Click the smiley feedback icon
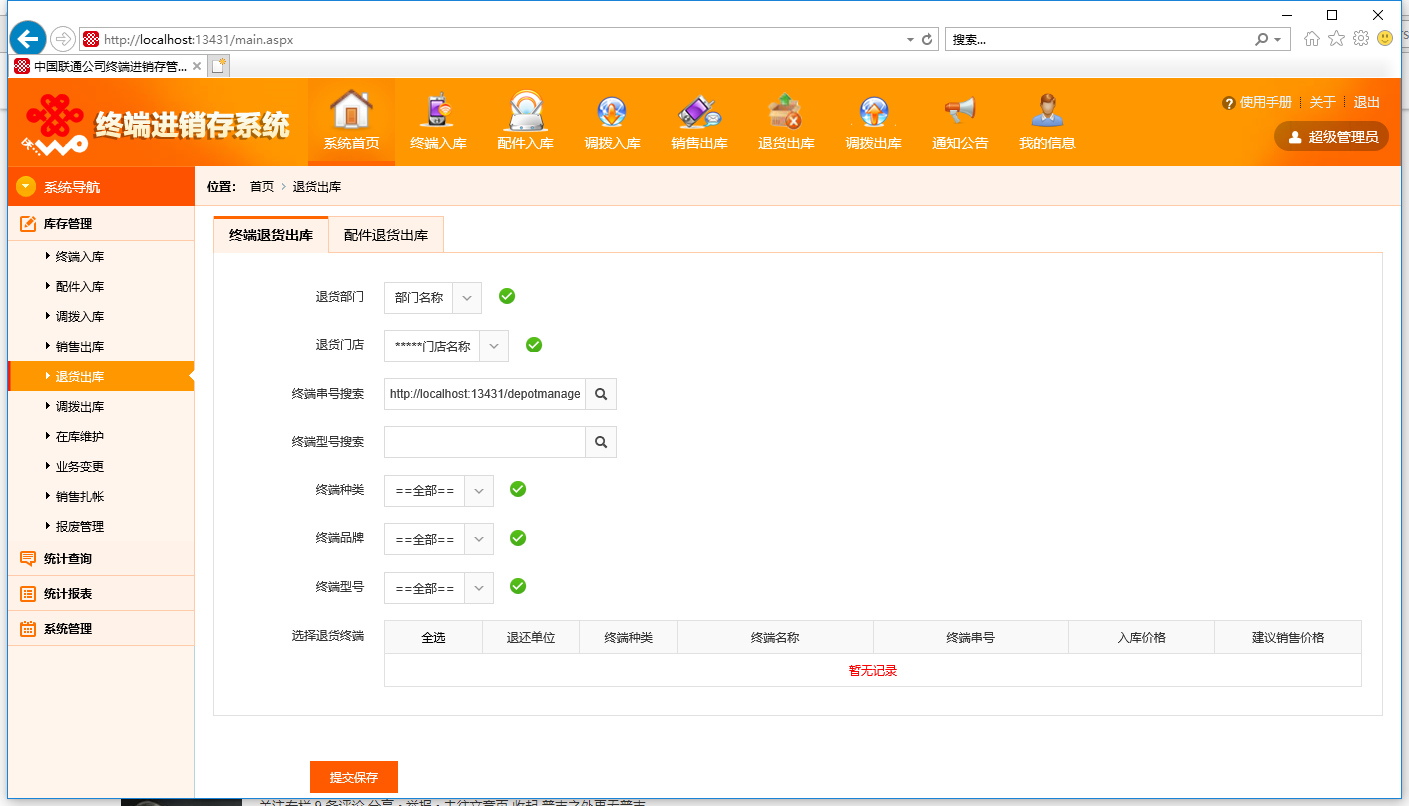 [x=1385, y=39]
